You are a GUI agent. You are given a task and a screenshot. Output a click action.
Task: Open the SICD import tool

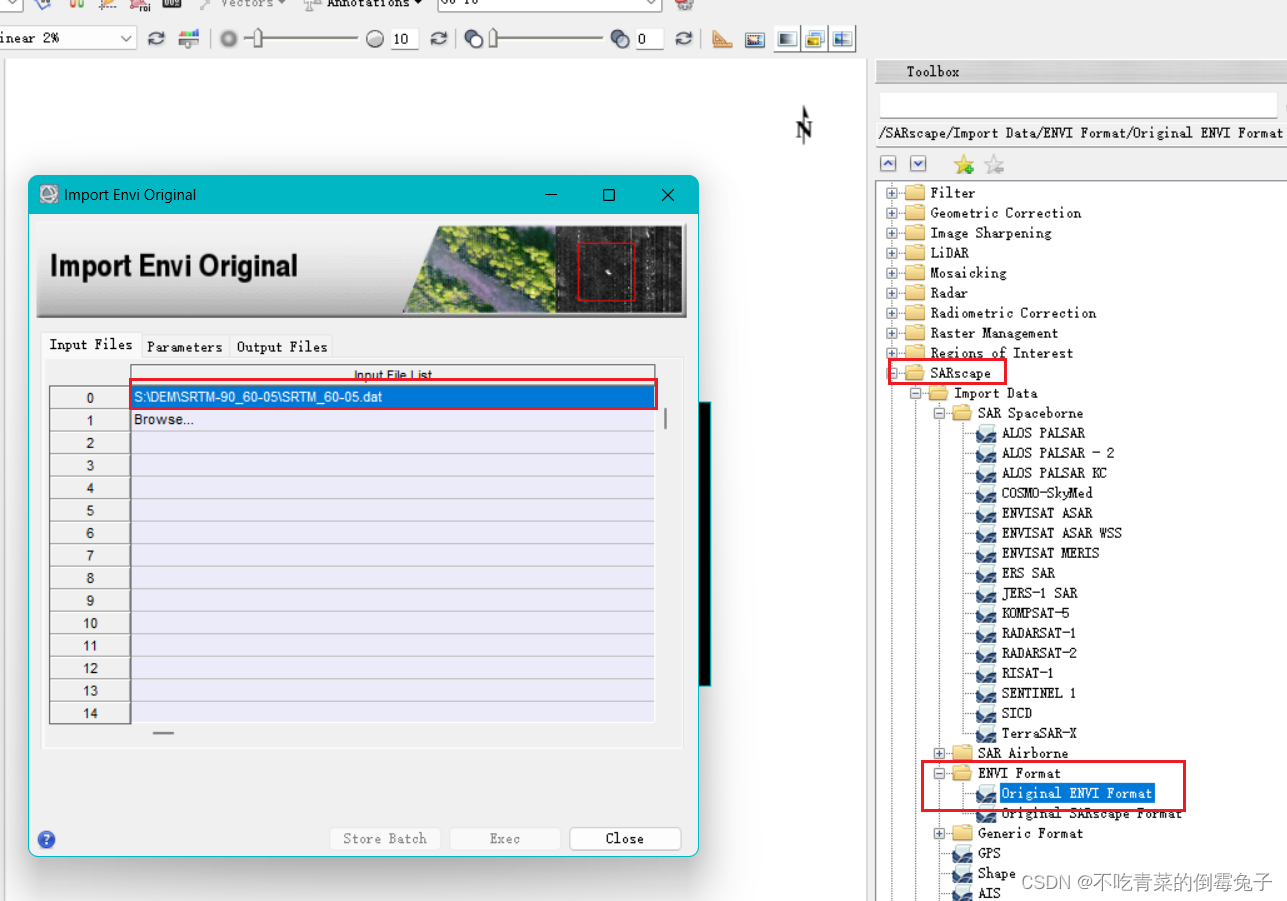[x=1017, y=713]
